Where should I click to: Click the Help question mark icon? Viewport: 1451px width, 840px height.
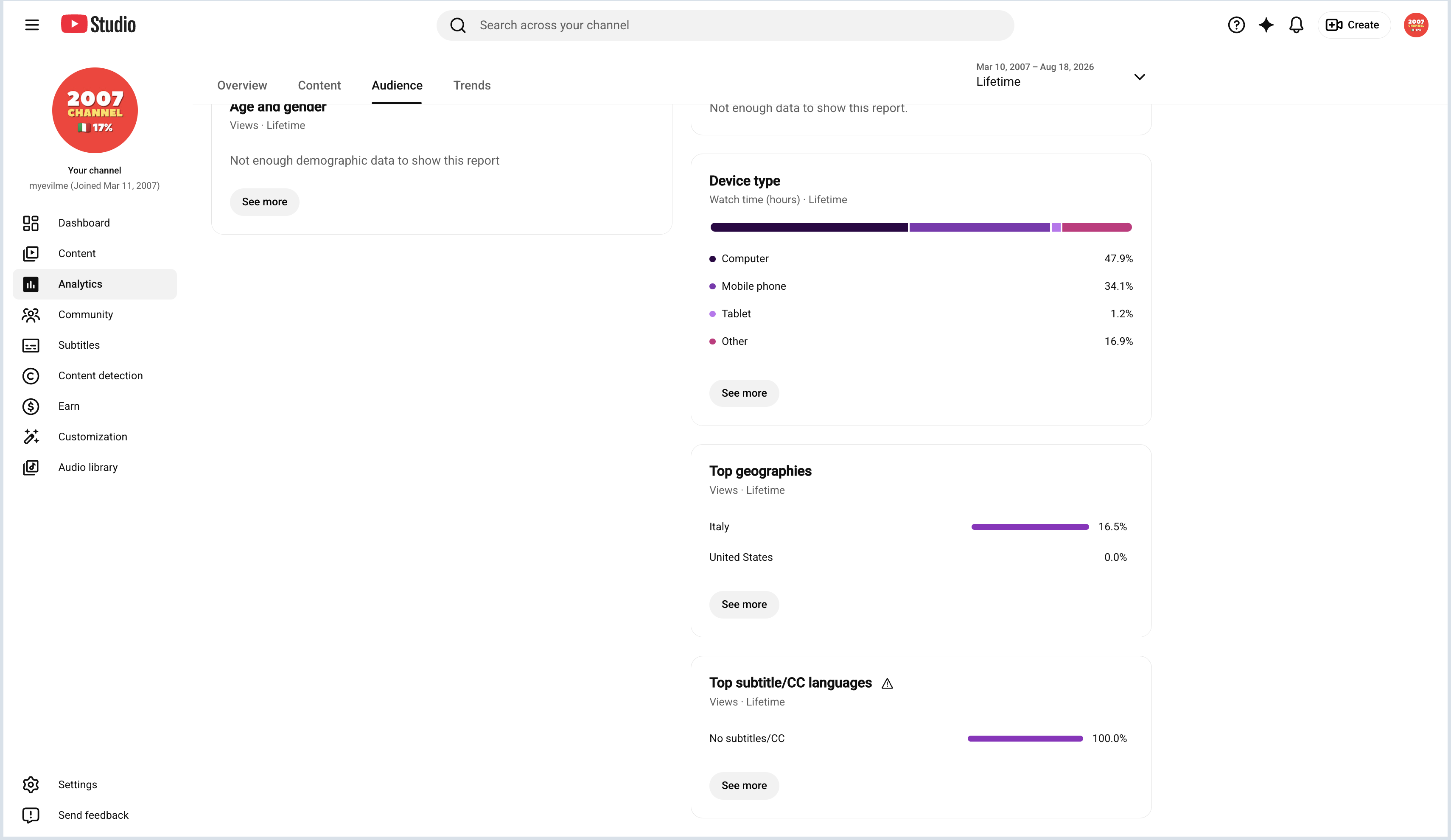click(1235, 25)
